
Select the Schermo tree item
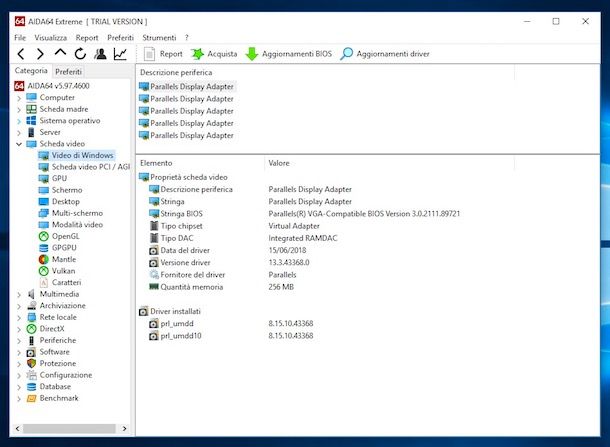click(60, 190)
